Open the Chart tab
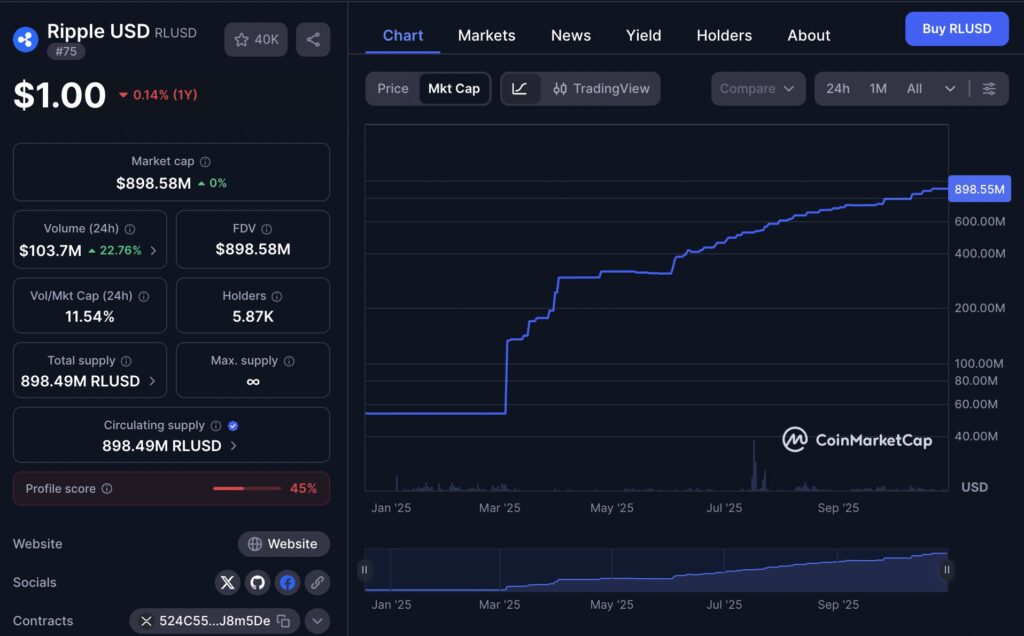The height and width of the screenshot is (636, 1024). pos(403,35)
